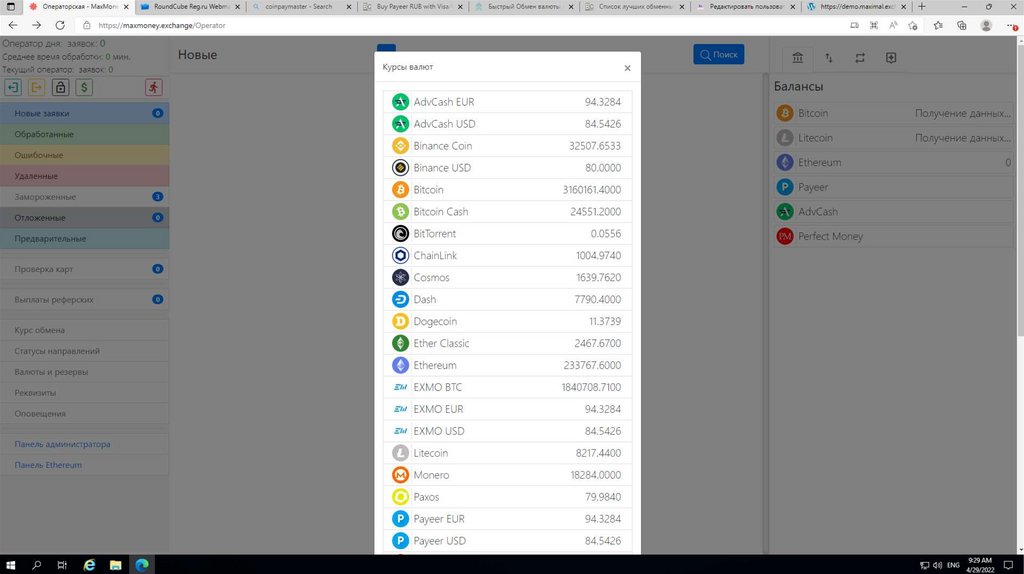Open Выплаты реферских menu item

pos(84,300)
